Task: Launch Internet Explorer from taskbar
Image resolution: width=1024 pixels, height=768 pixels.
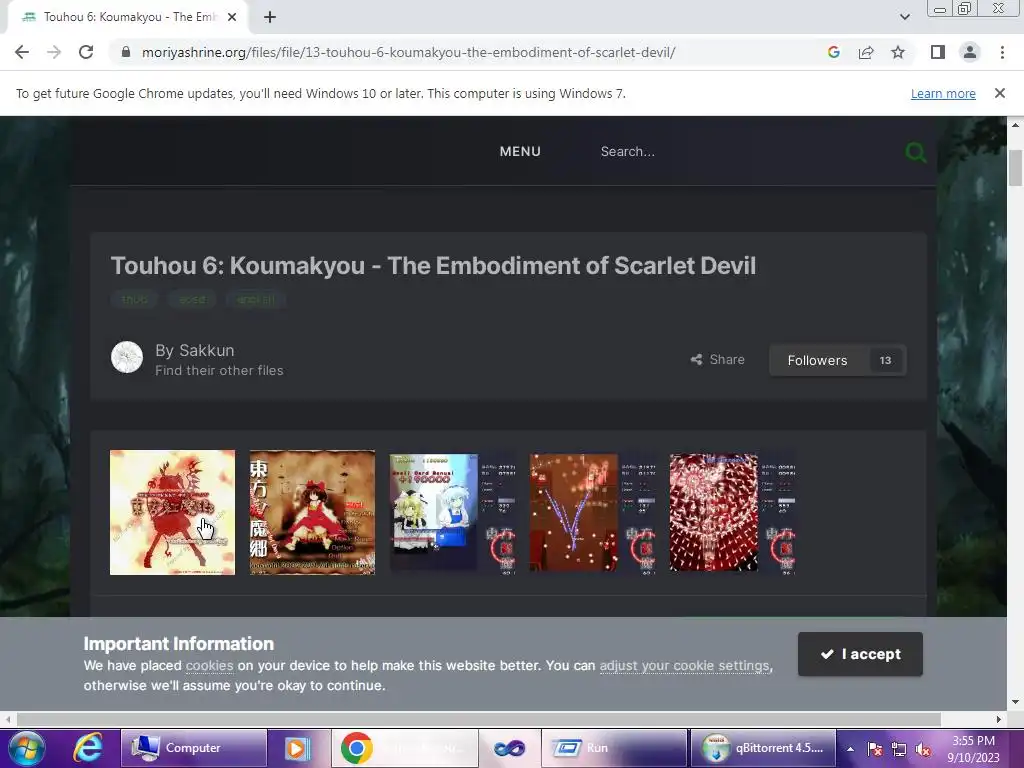Action: tap(88, 748)
